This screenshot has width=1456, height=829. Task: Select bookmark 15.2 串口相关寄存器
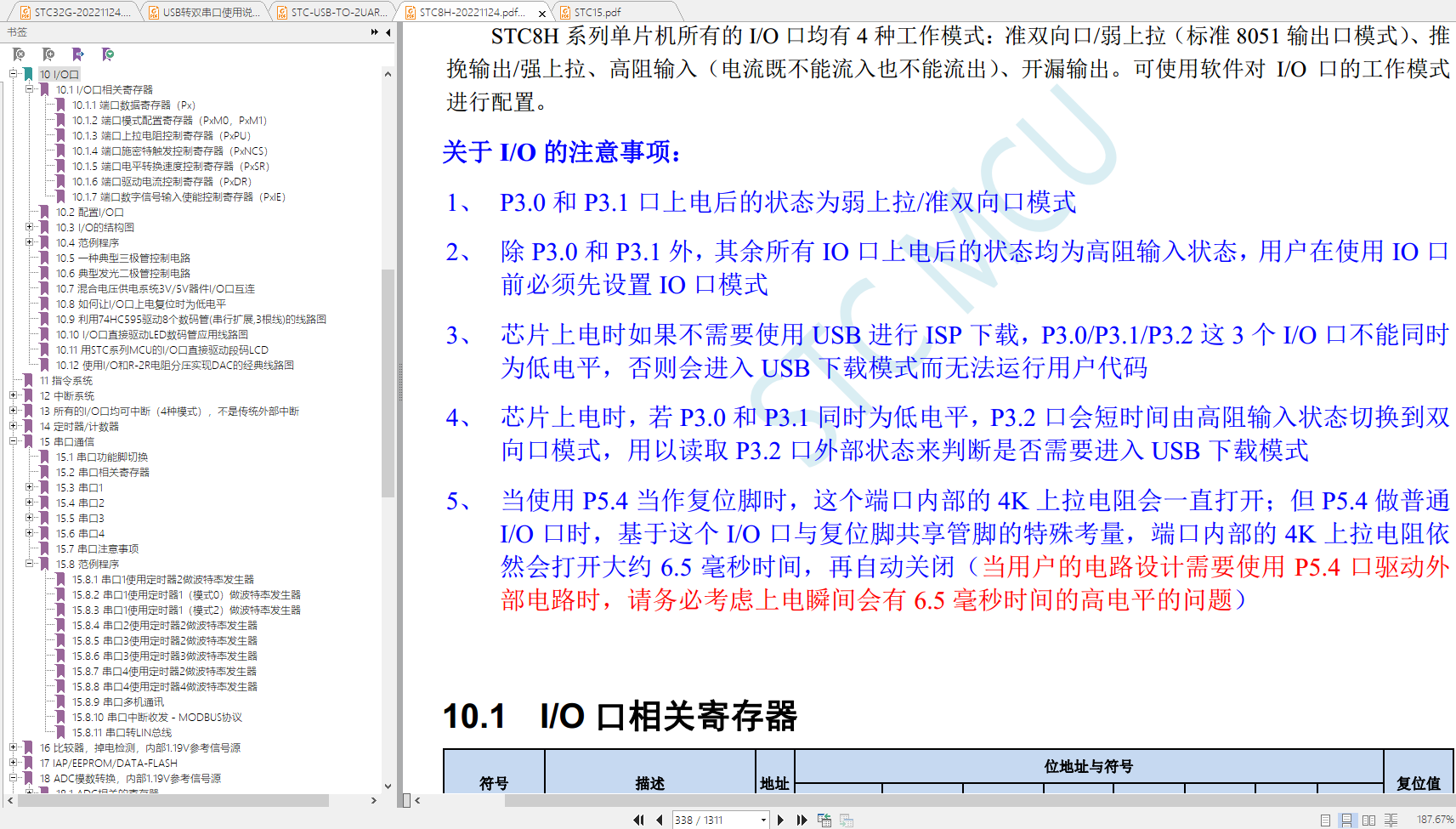tap(103, 473)
